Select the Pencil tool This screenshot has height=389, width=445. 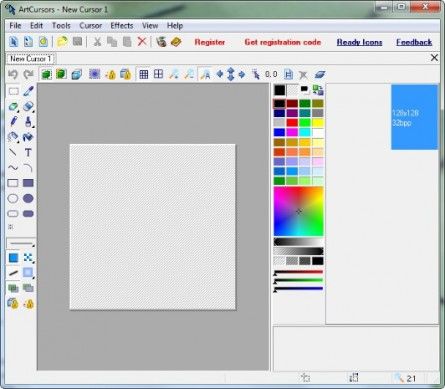pos(13,122)
